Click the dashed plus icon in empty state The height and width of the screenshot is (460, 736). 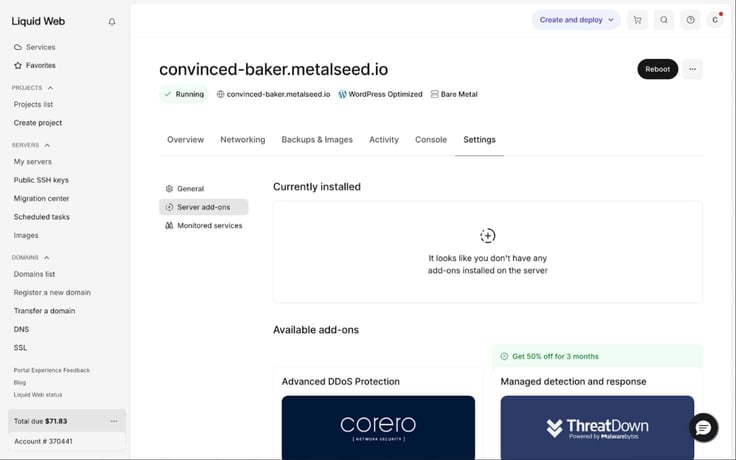click(488, 236)
